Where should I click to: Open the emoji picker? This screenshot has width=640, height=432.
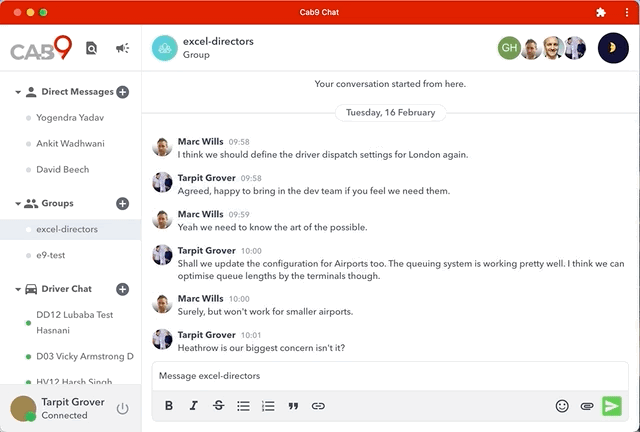coord(562,406)
